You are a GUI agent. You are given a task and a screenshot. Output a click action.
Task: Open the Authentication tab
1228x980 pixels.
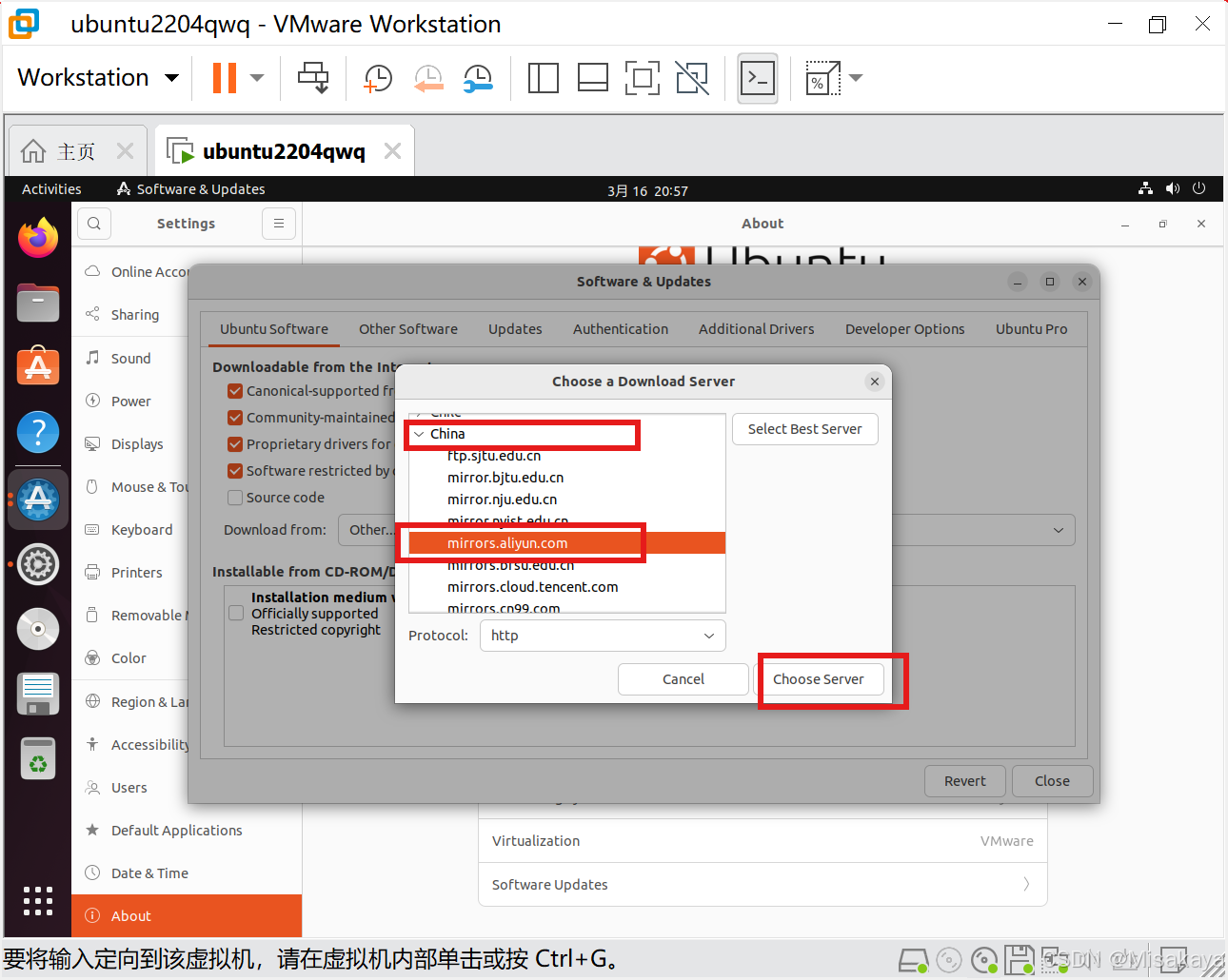click(621, 329)
